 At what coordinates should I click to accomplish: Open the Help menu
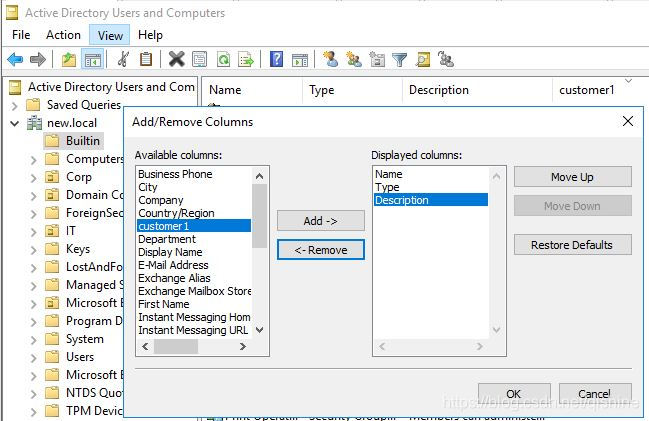click(x=150, y=35)
